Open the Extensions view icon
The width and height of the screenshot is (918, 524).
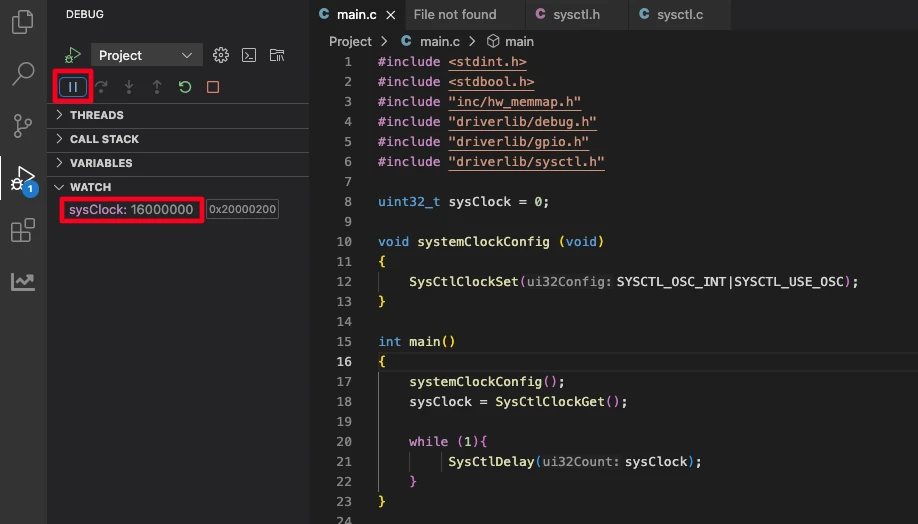[22, 232]
